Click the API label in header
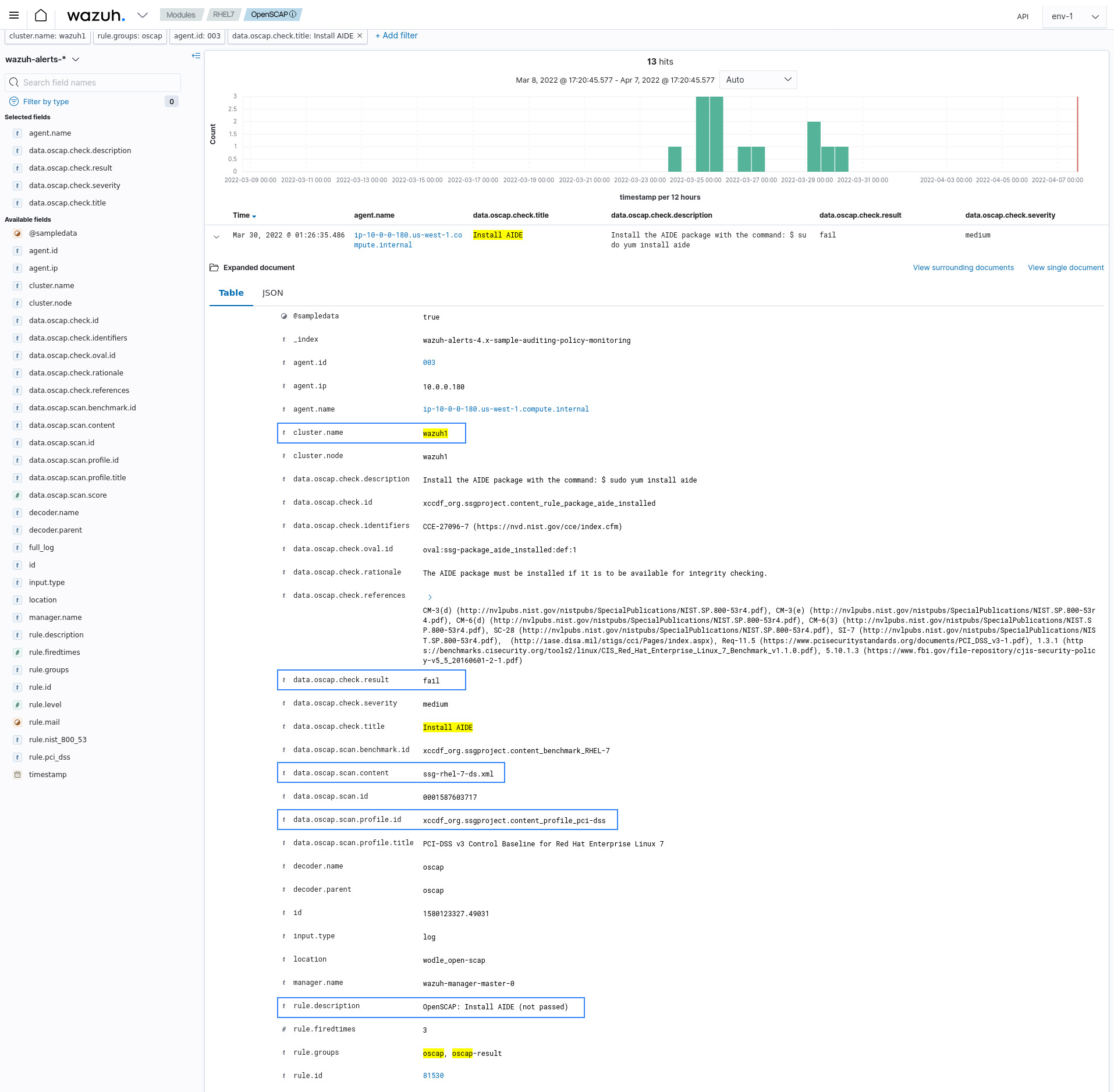Viewport: 1114px width, 1092px height. coord(1023,16)
